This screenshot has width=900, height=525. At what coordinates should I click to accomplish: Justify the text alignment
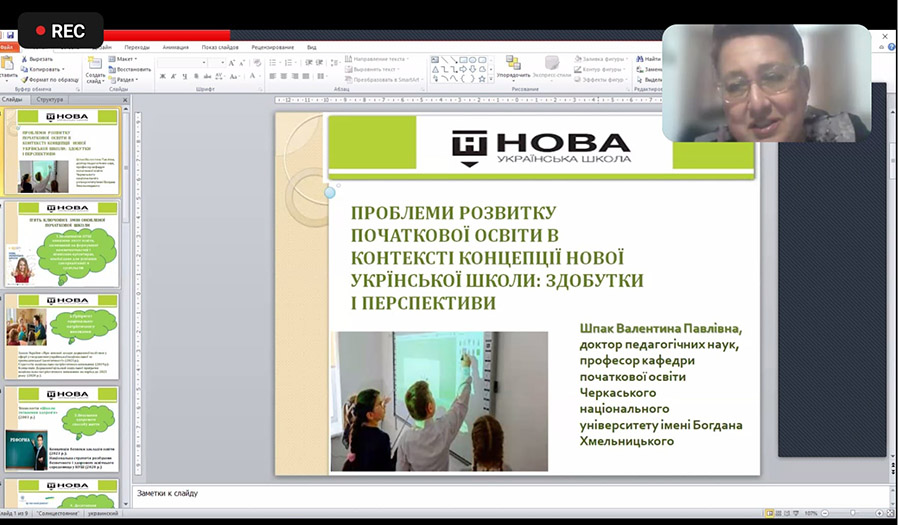(306, 76)
